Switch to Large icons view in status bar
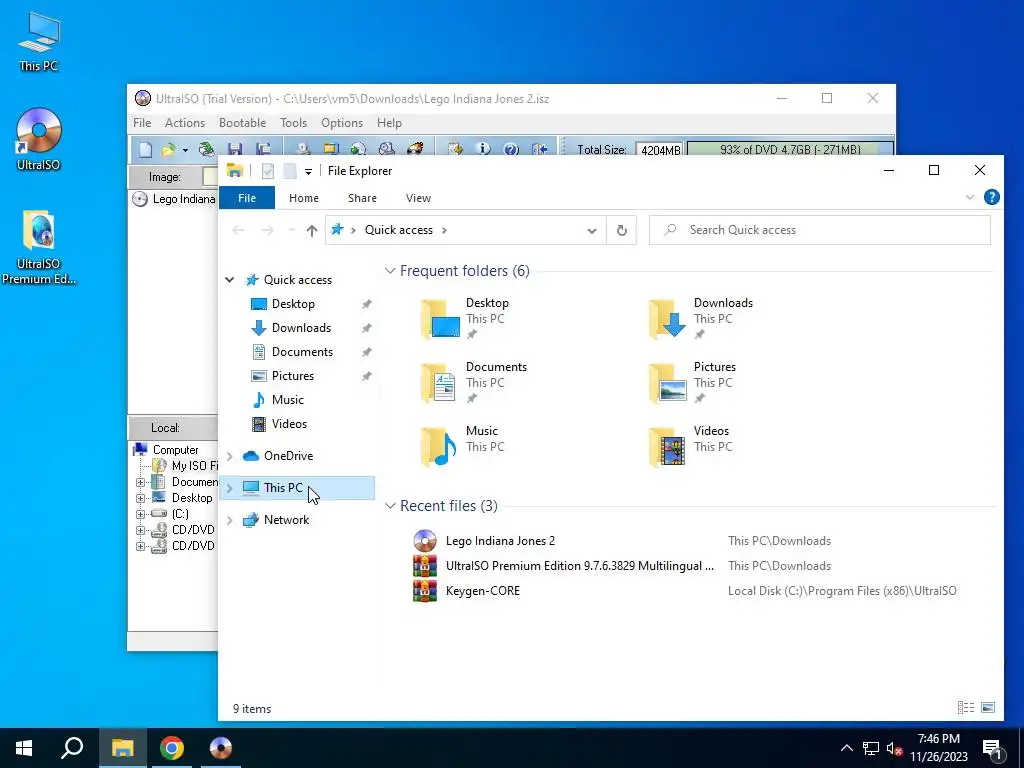The height and width of the screenshot is (768, 1024). 988,707
